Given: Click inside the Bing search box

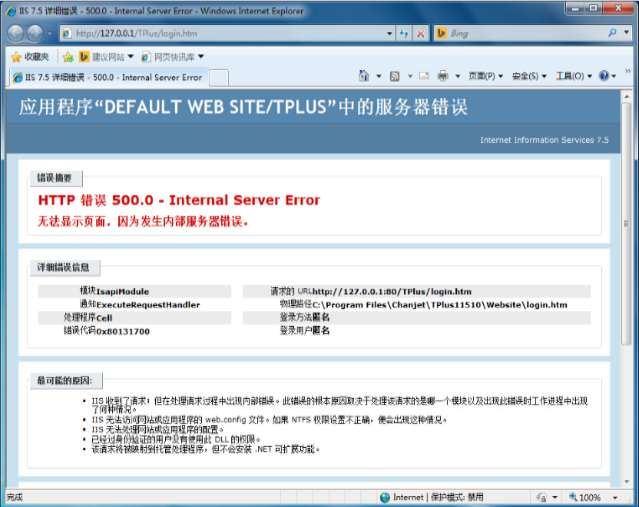Looking at the screenshot, I should [x=526, y=33].
